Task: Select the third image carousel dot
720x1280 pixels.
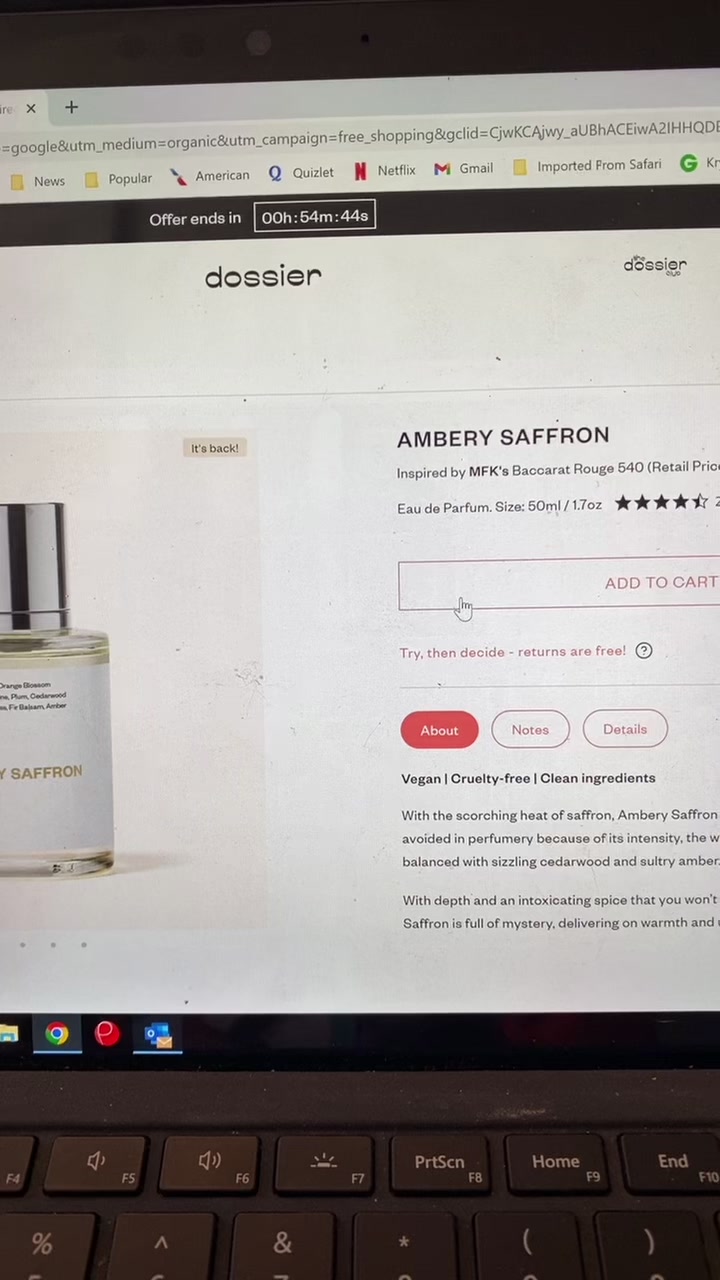Action: (x=84, y=945)
